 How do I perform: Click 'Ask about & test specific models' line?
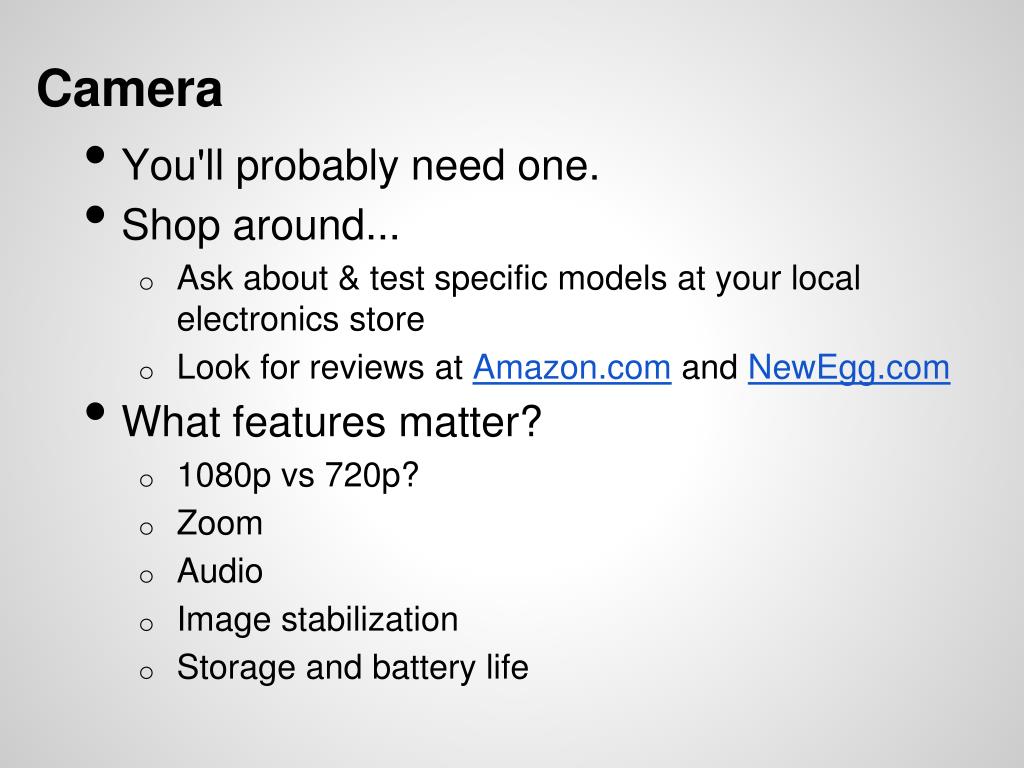pos(519,279)
